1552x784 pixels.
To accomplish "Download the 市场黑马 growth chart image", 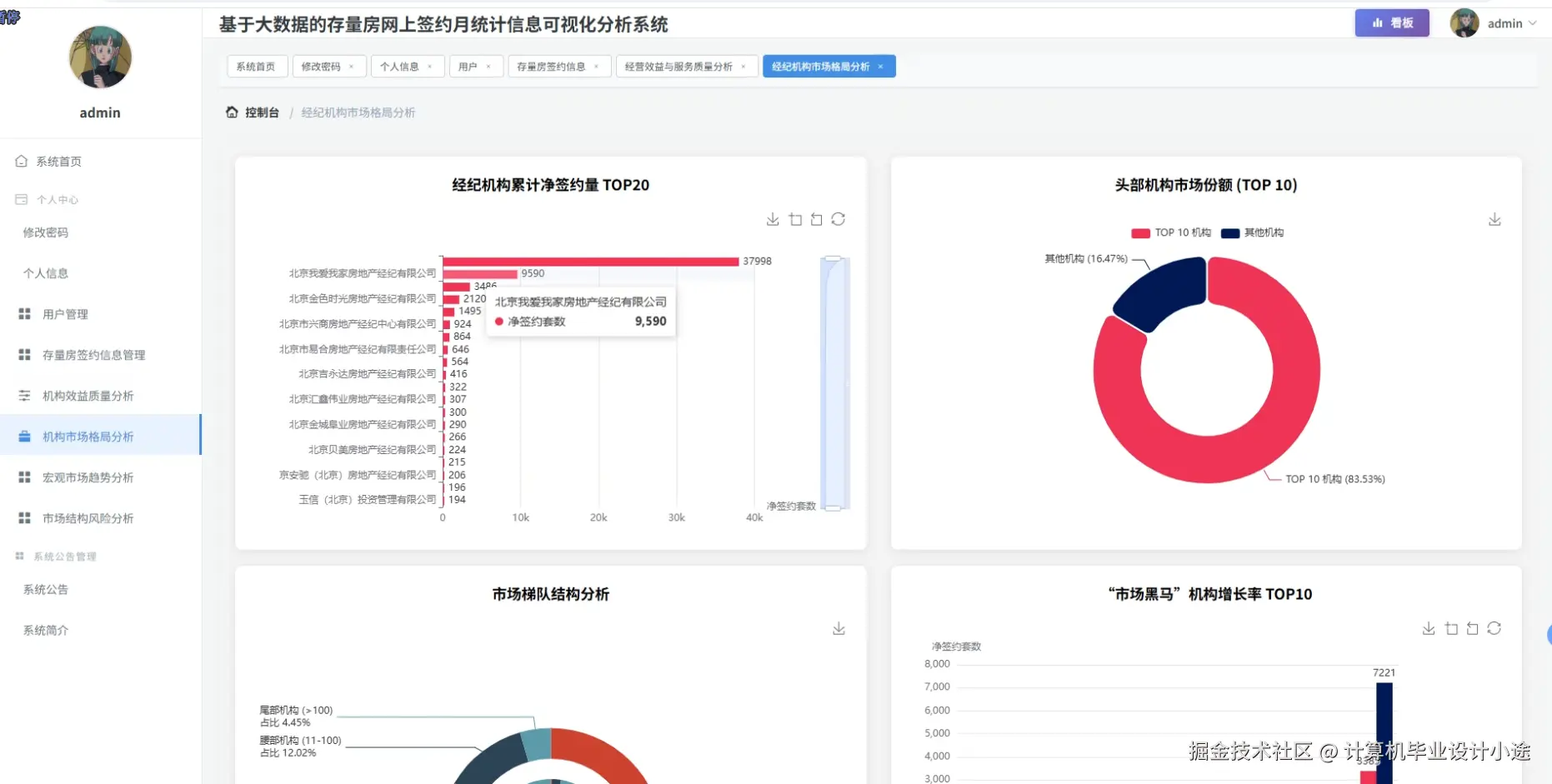I will click(1429, 628).
